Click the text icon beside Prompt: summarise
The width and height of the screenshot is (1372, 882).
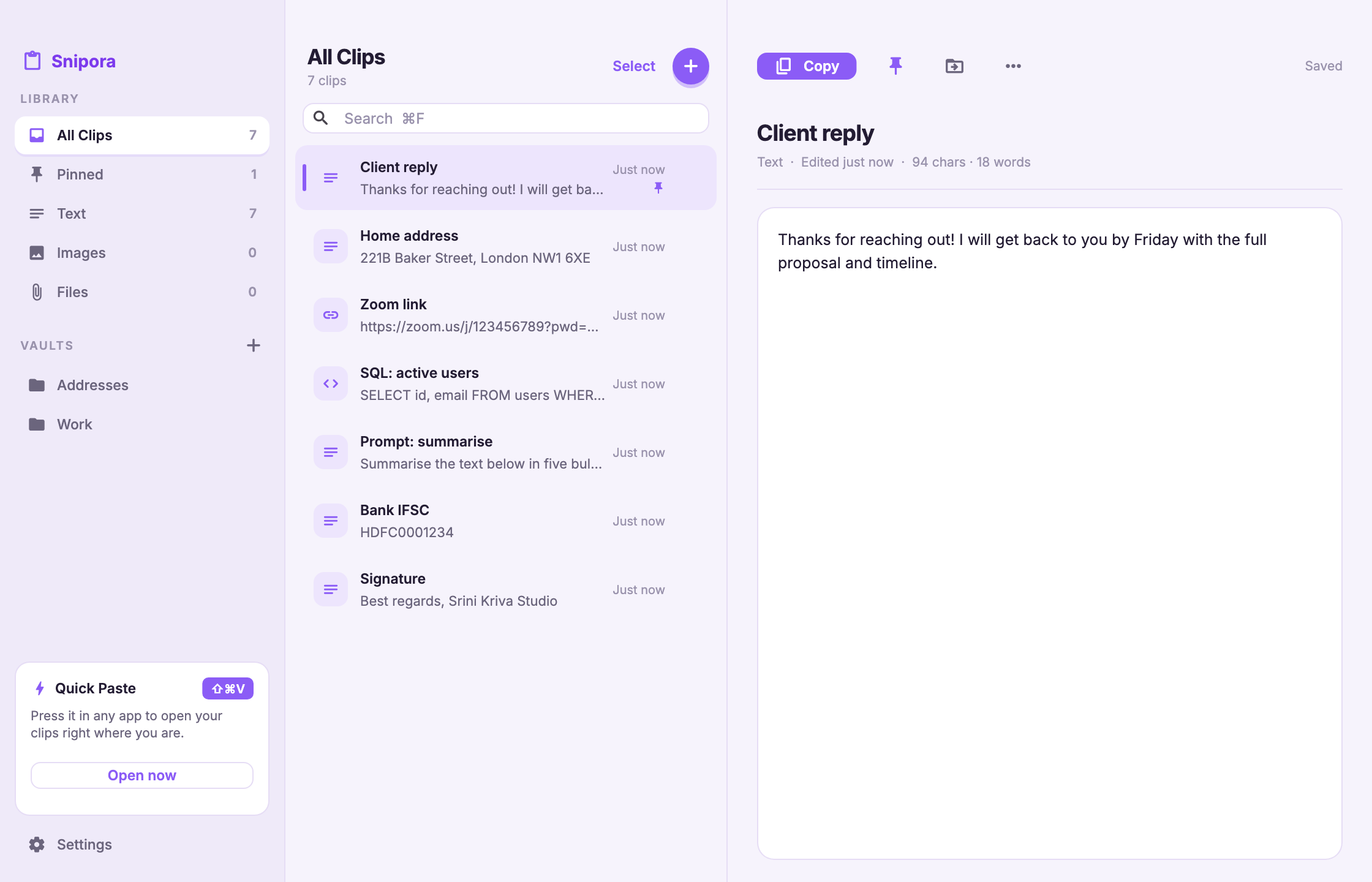(331, 452)
